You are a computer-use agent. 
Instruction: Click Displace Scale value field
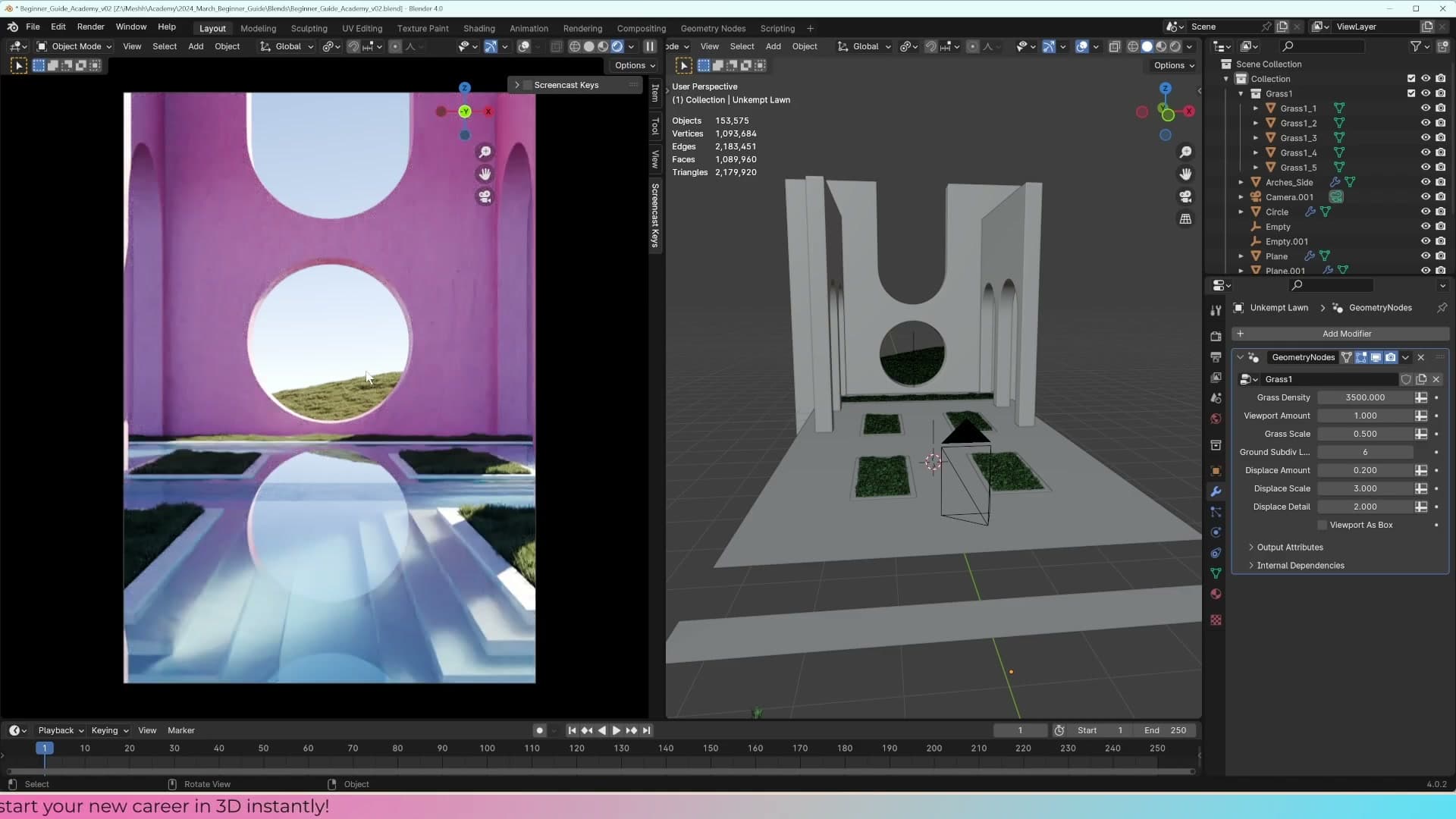click(1365, 488)
